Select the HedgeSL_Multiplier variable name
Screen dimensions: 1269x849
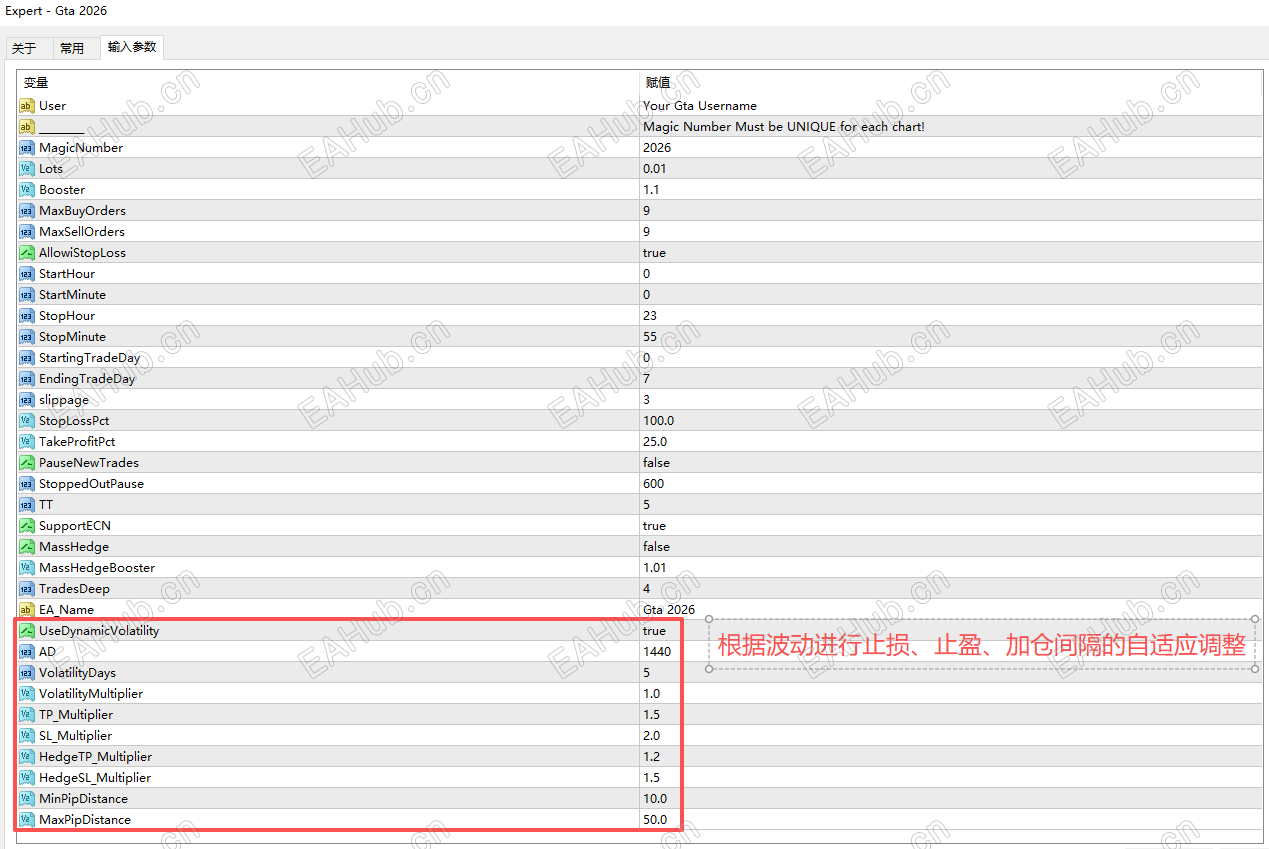pos(95,778)
